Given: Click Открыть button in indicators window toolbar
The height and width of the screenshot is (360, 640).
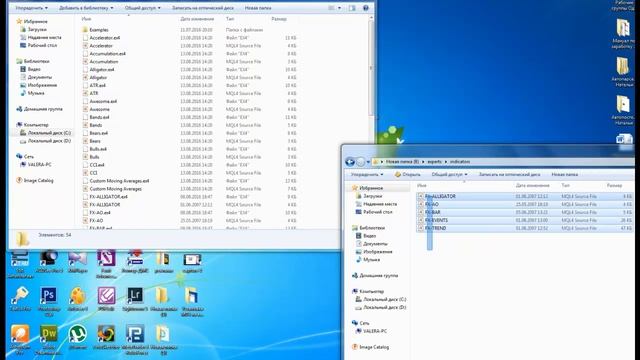Looking at the screenshot, I should coord(407,174).
